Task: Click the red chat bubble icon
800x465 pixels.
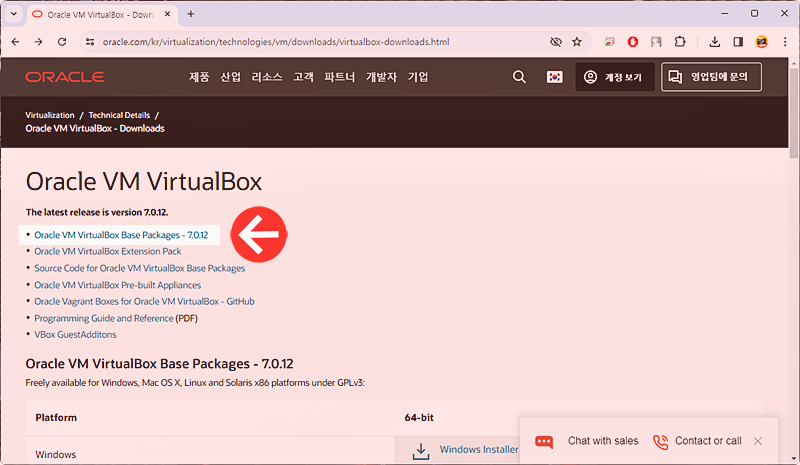Action: click(x=544, y=442)
